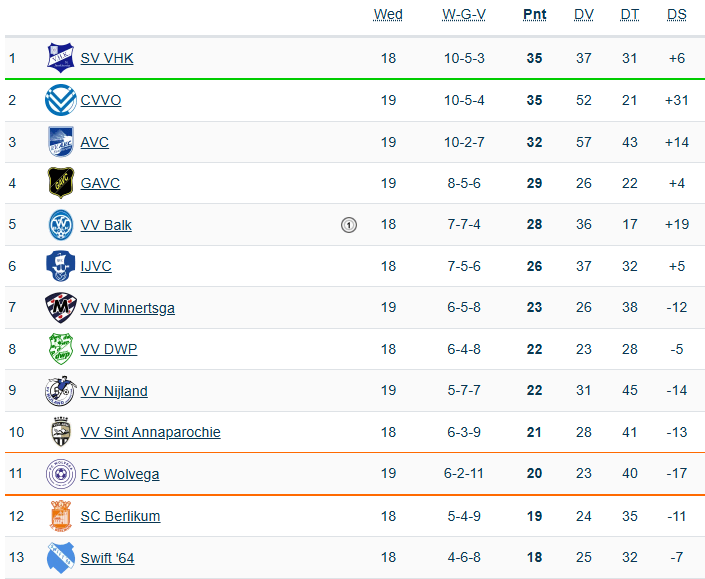
Task: Sort standings by W-G-V header
Action: coord(464,14)
